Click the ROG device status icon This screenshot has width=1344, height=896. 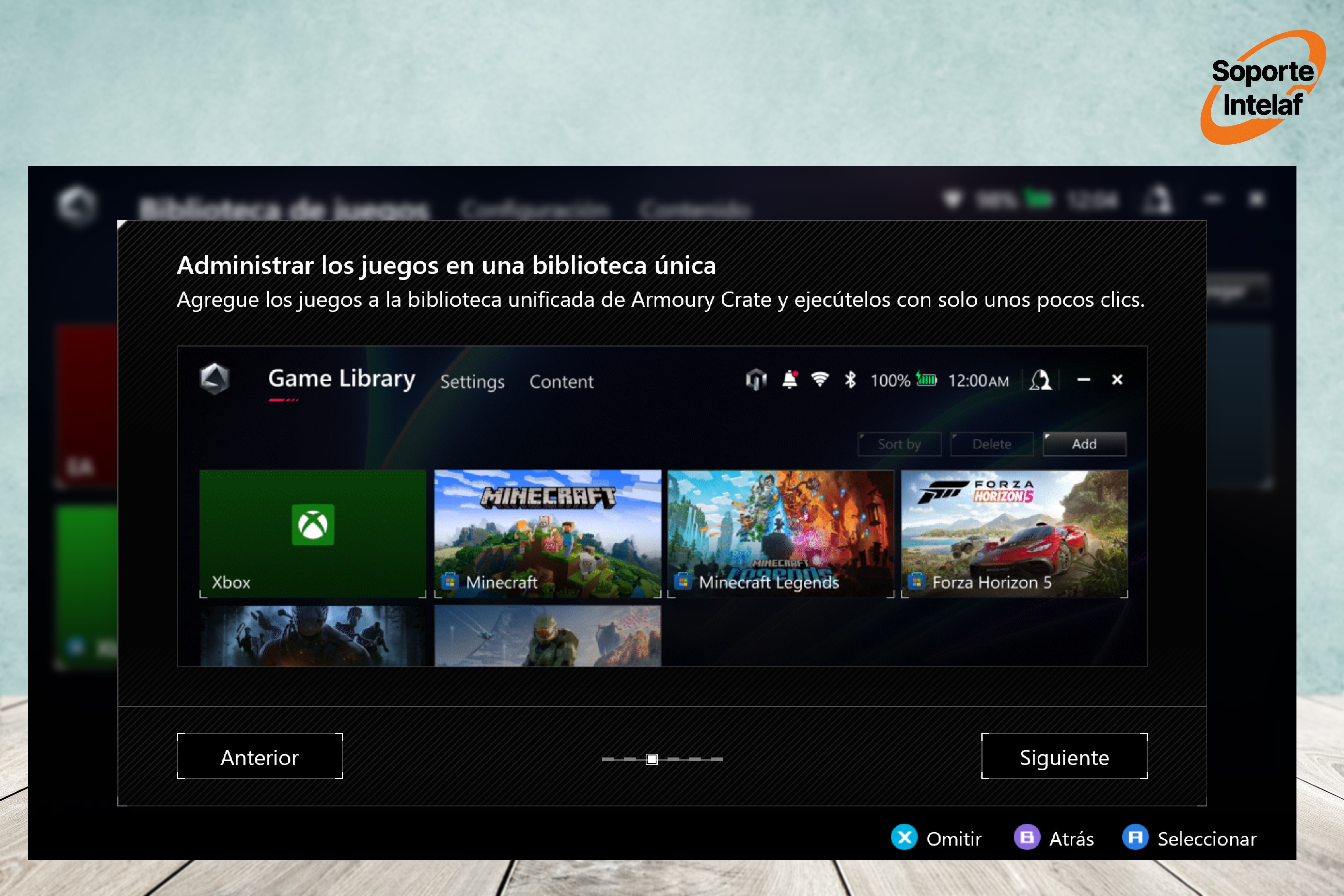point(755,379)
